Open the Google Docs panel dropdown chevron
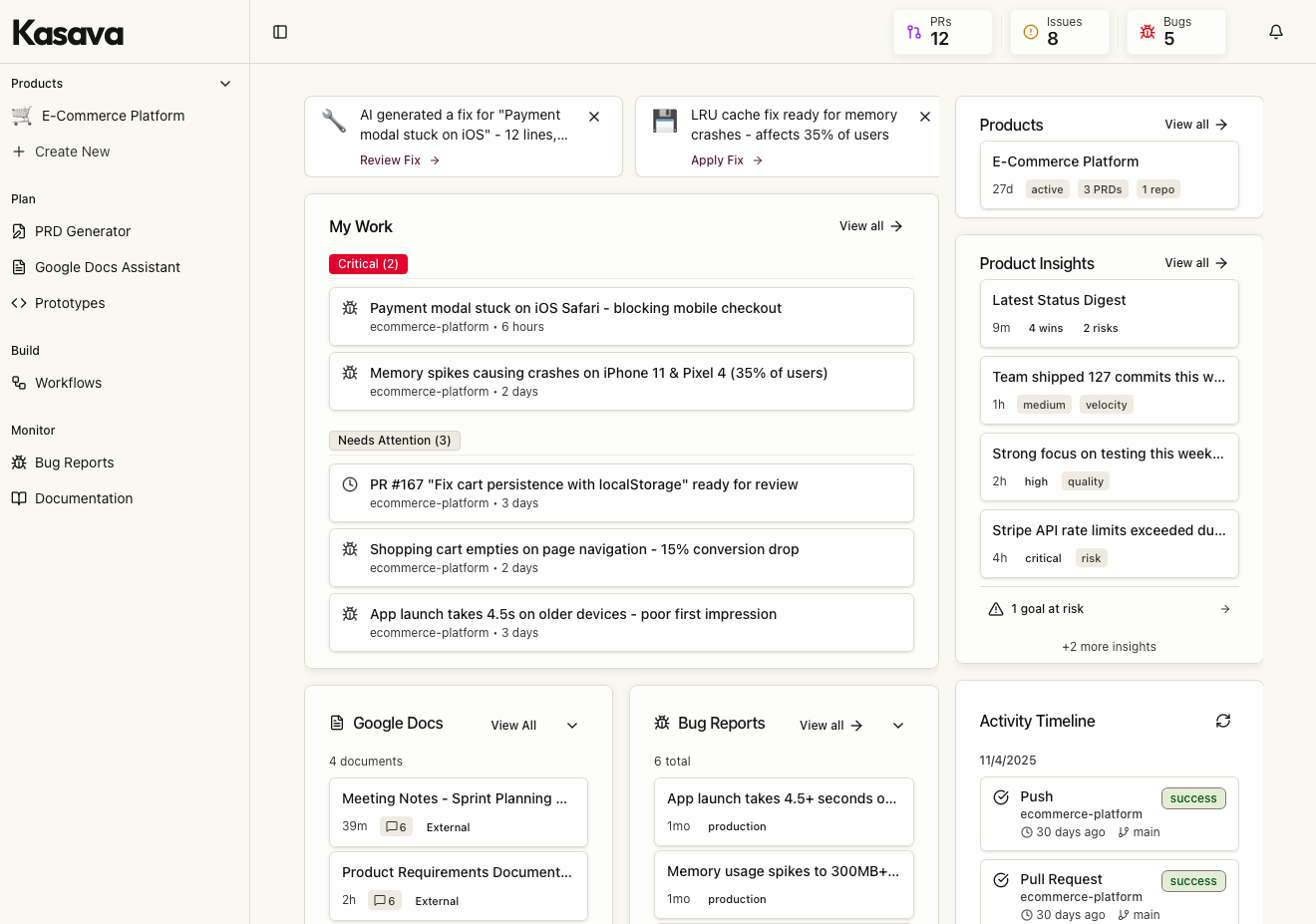This screenshot has width=1316, height=924. pyautogui.click(x=571, y=726)
